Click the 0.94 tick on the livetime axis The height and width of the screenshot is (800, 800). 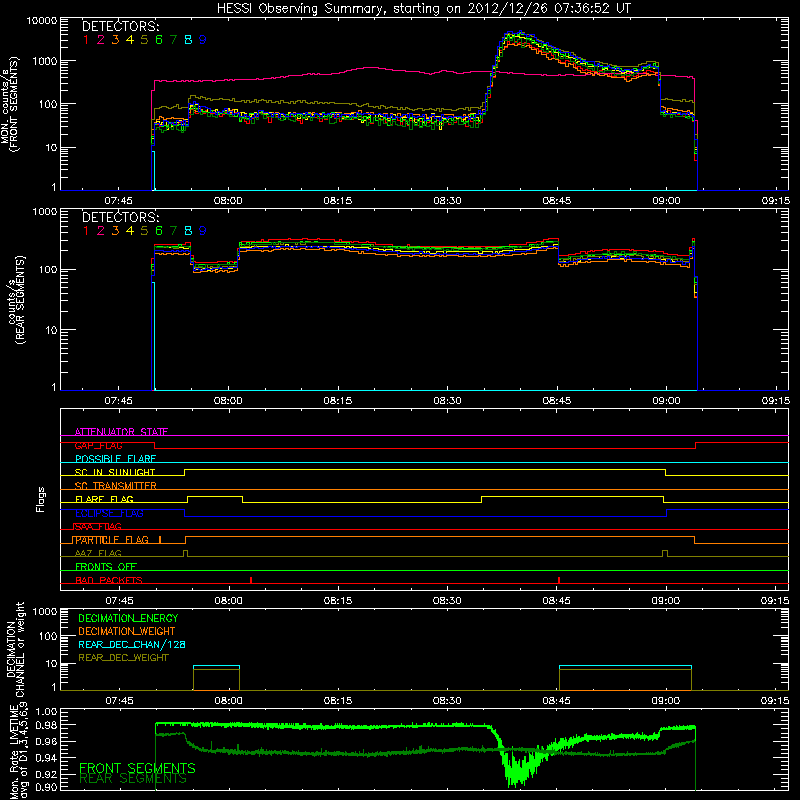coord(47,758)
